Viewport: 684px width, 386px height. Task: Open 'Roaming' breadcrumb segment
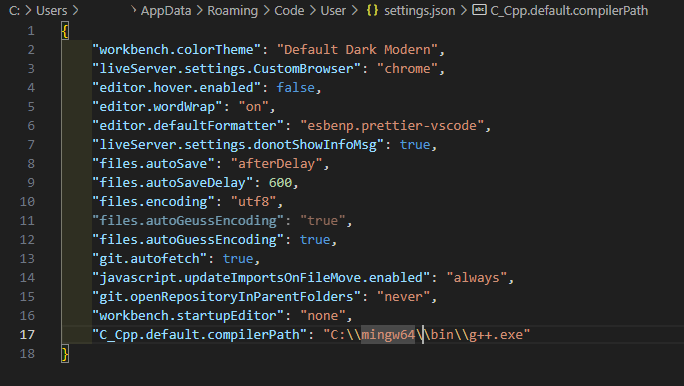tap(233, 10)
